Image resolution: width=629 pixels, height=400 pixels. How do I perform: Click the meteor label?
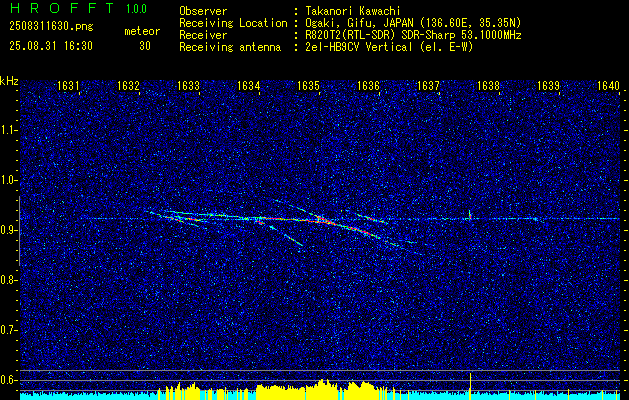pyautogui.click(x=142, y=31)
